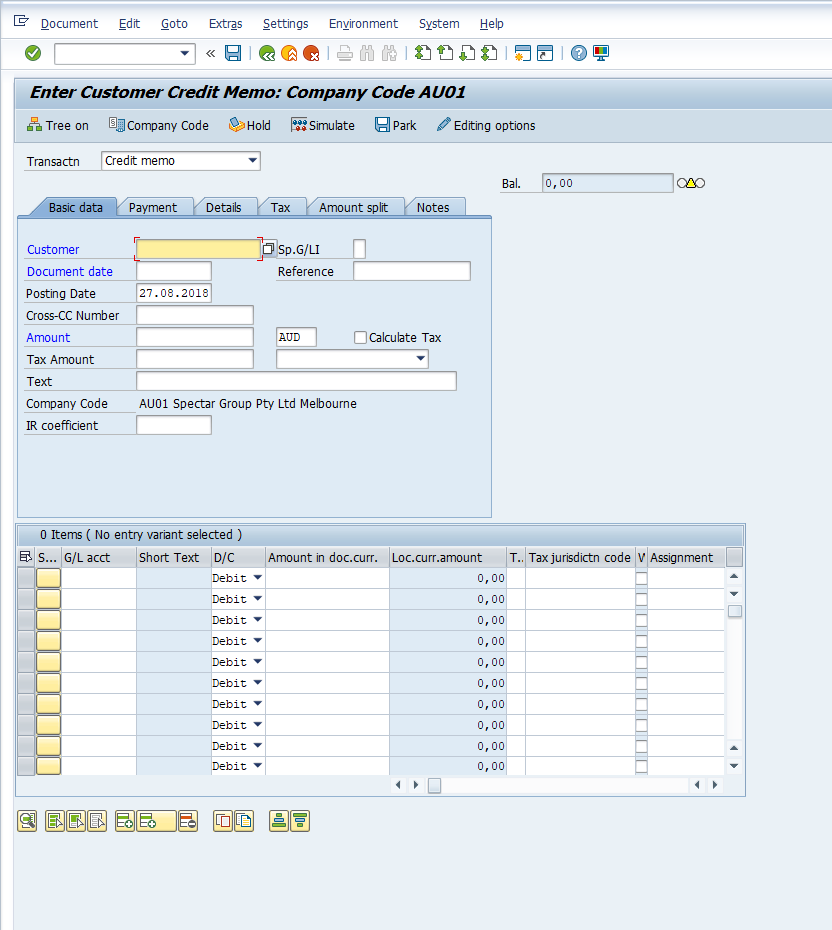Click the Park document icon
Viewport: 832px width, 930px height.
(x=395, y=125)
